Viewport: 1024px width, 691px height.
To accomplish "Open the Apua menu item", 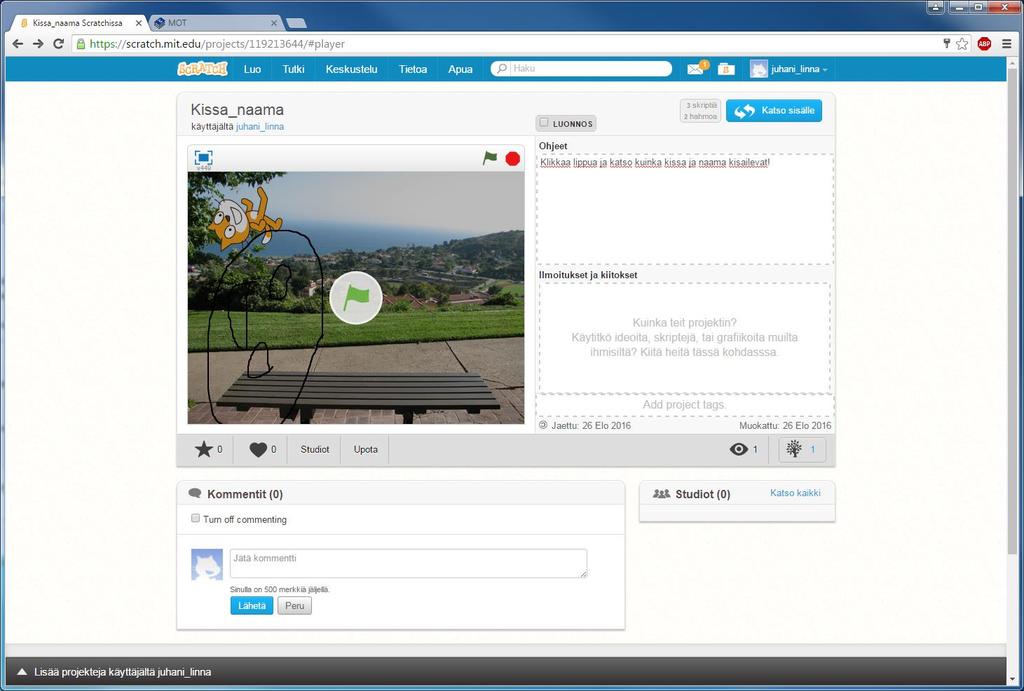I will 460,69.
